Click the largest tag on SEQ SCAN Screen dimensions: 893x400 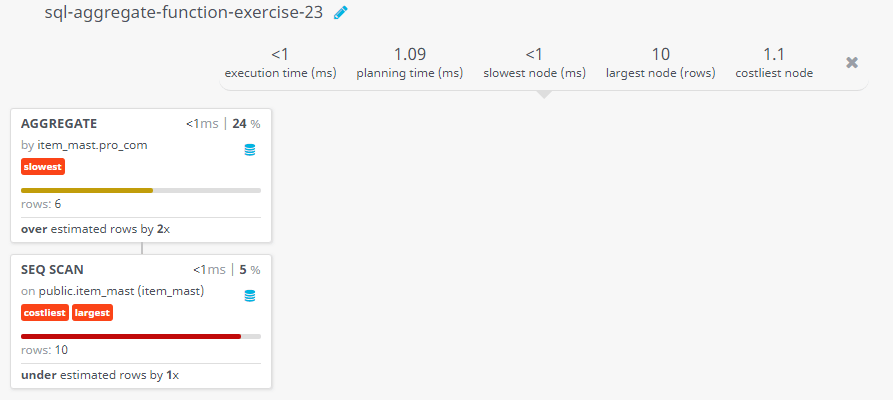(x=92, y=313)
